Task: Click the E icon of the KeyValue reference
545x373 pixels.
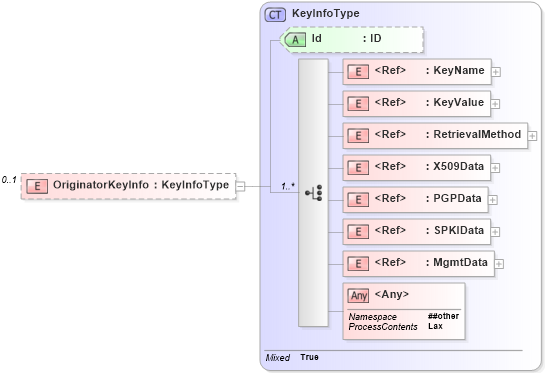Action: [358, 104]
